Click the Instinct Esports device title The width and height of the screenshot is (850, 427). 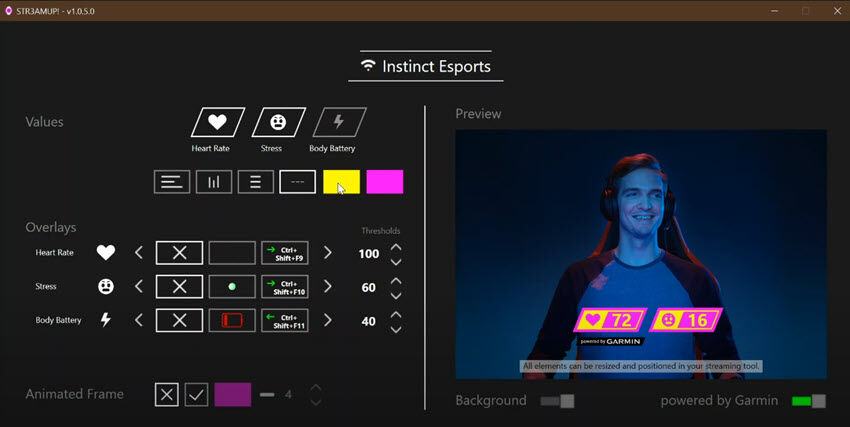pos(436,66)
